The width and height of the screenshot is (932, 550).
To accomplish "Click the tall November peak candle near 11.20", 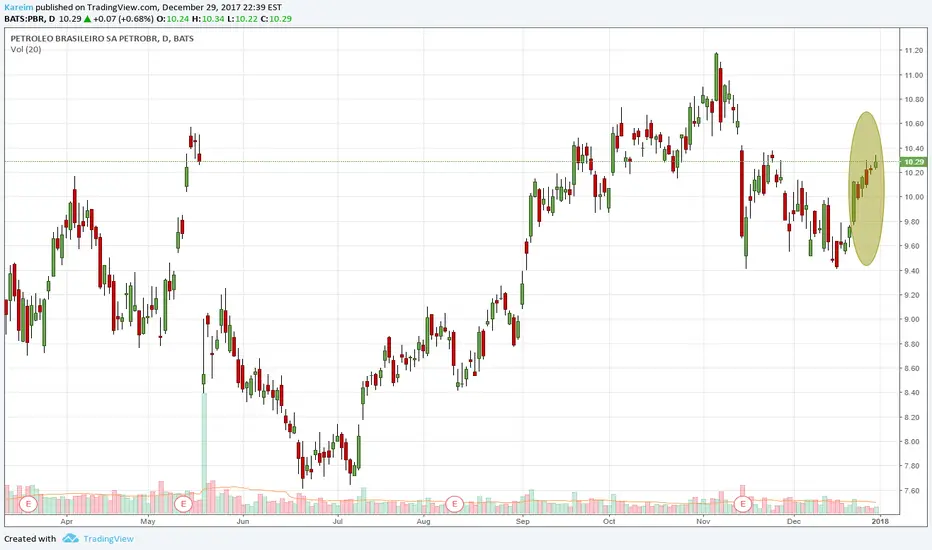I will point(716,77).
